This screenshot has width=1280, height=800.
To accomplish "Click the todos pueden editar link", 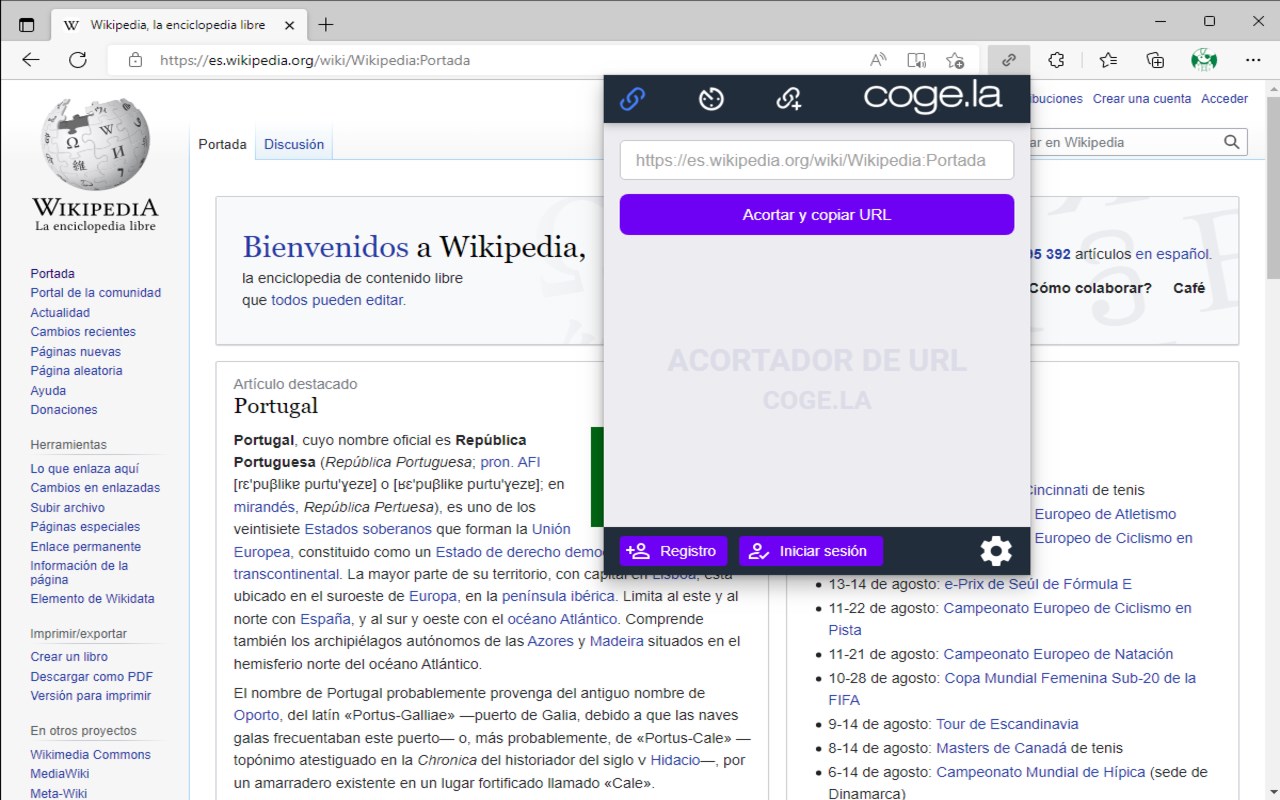I will pyautogui.click(x=337, y=300).
